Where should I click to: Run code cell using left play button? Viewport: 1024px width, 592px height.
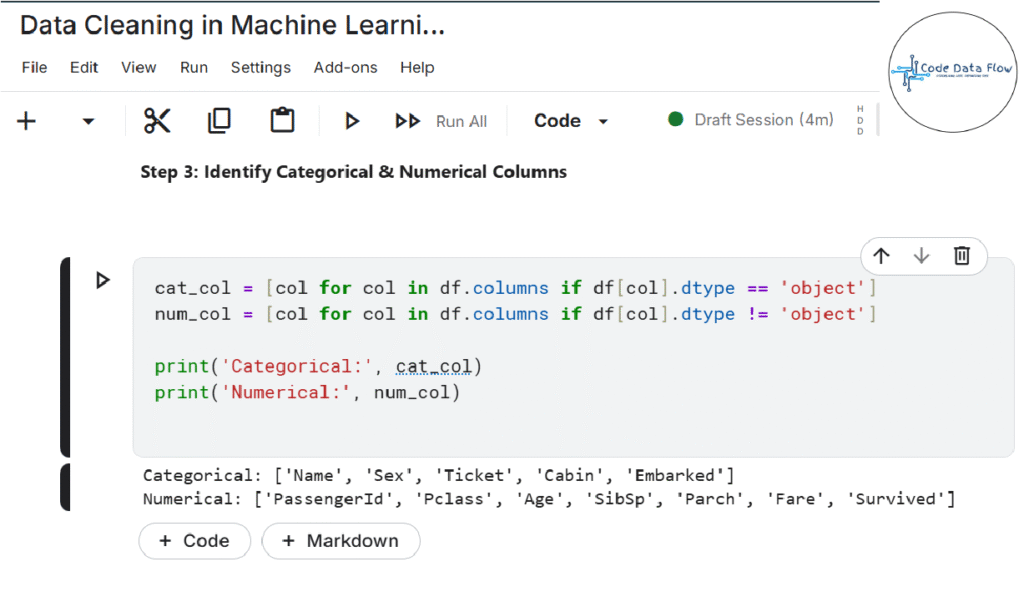tap(102, 280)
